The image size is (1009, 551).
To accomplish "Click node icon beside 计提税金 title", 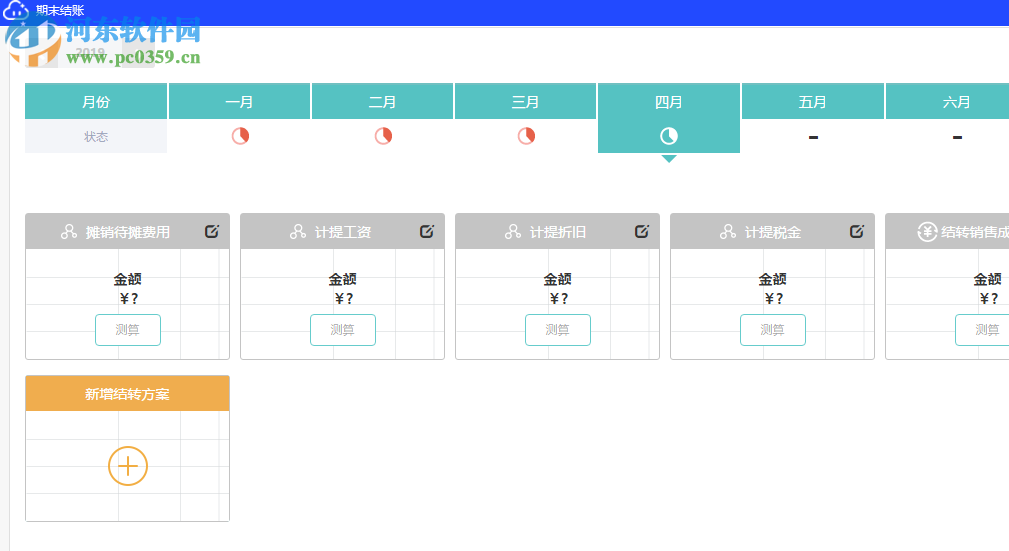I will 728,232.
